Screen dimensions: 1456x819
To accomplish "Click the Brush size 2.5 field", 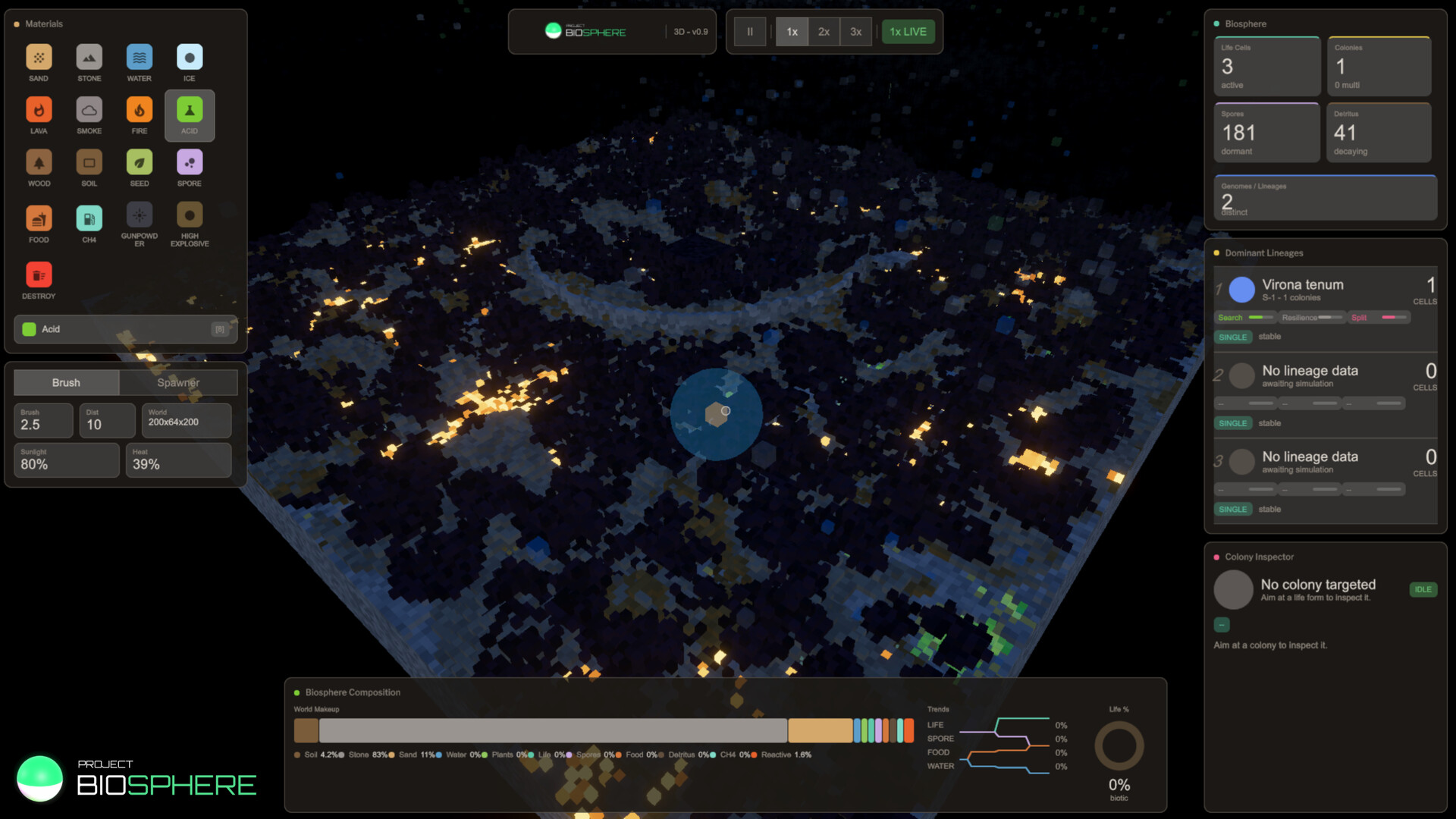I will coord(43,421).
